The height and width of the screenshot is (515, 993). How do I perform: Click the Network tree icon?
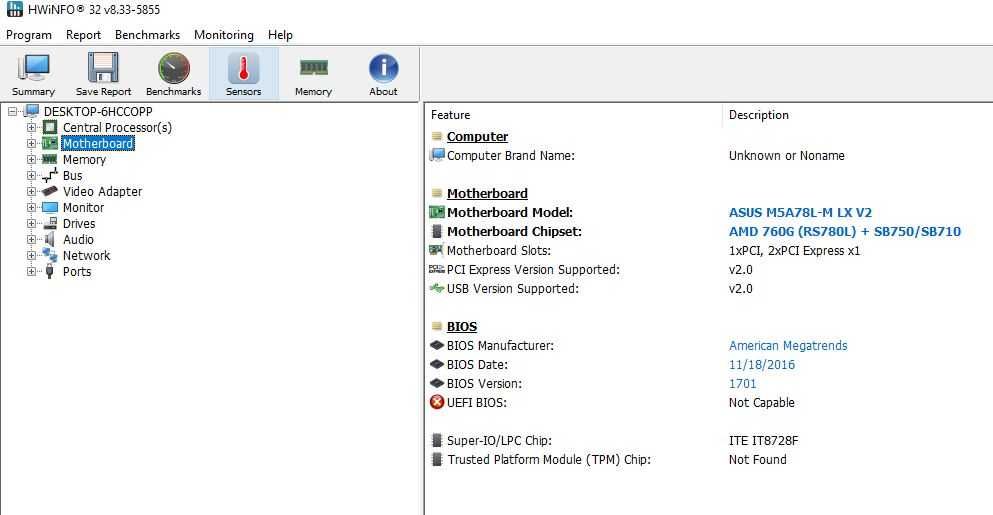pos(50,255)
